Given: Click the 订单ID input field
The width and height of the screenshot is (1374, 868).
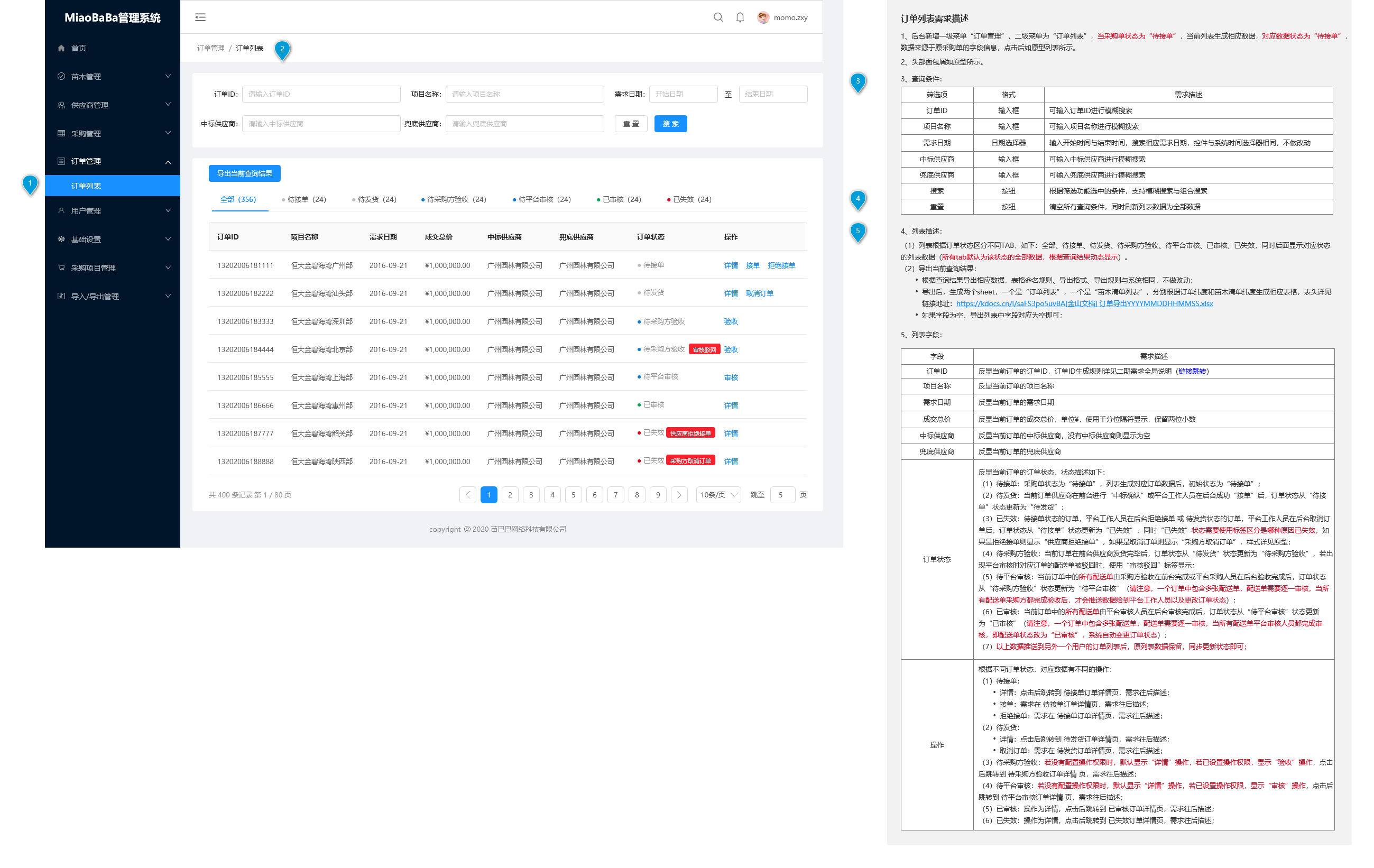Looking at the screenshot, I should pos(321,94).
